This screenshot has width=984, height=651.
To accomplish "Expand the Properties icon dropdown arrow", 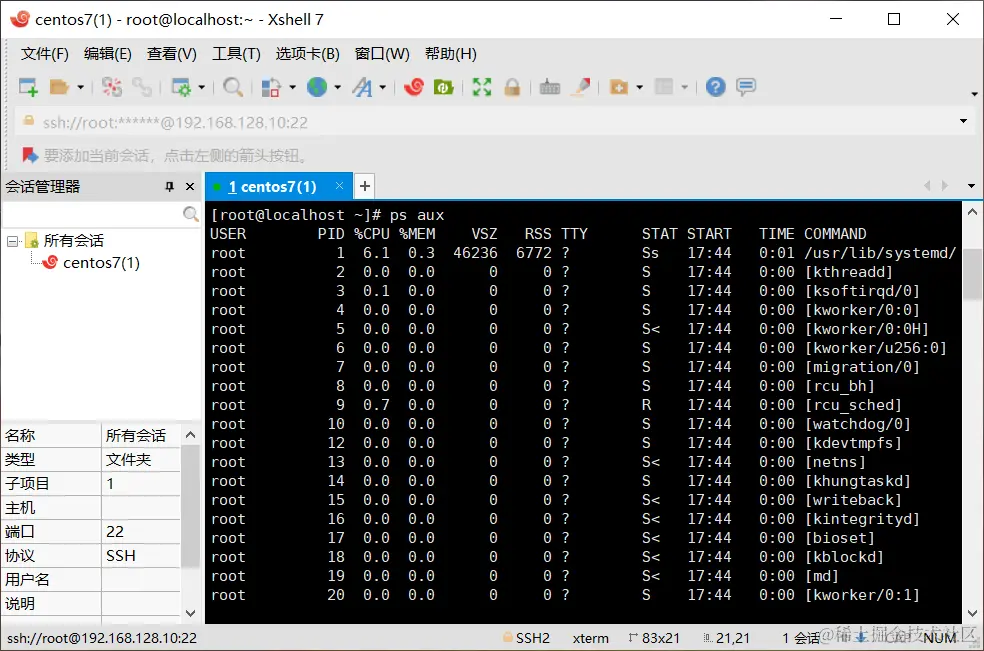I will click(201, 87).
